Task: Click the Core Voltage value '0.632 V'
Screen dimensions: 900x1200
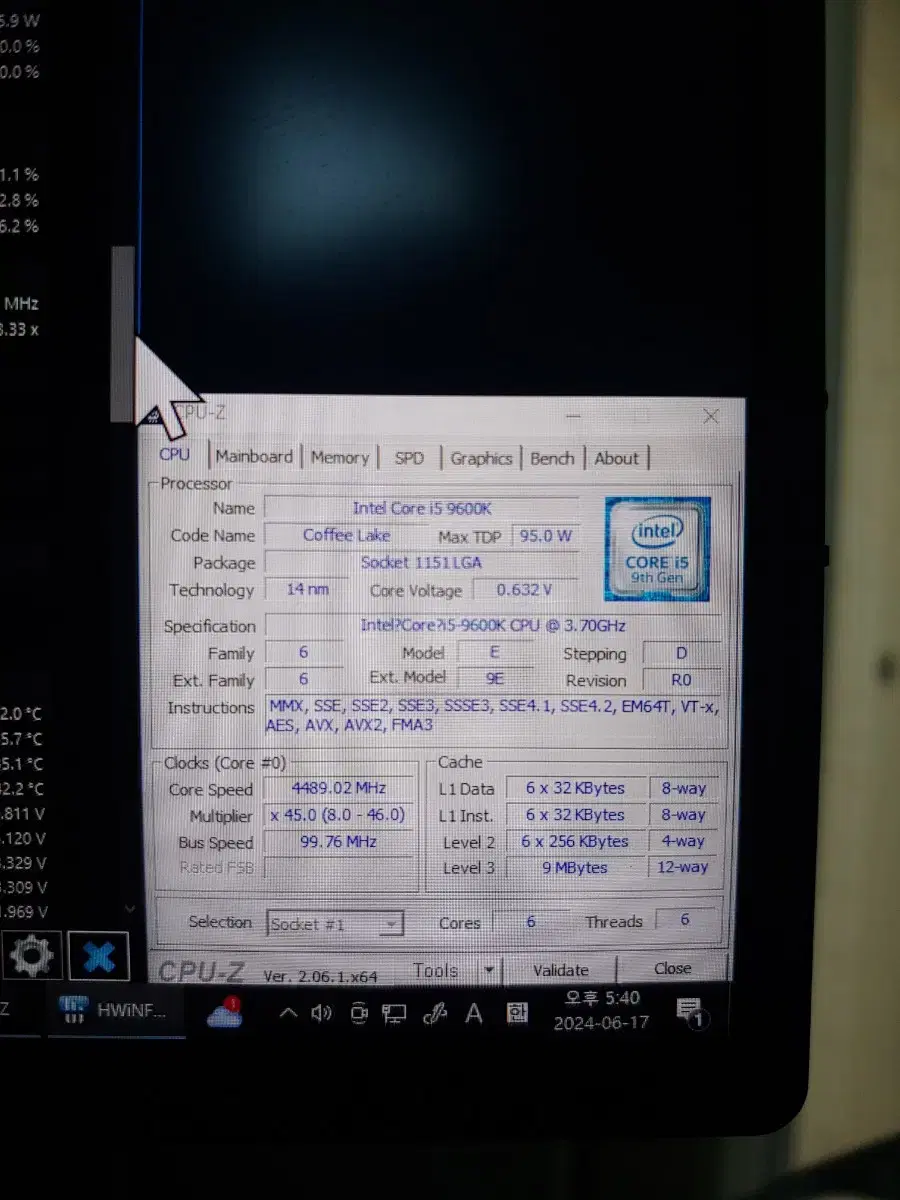Action: (x=525, y=590)
